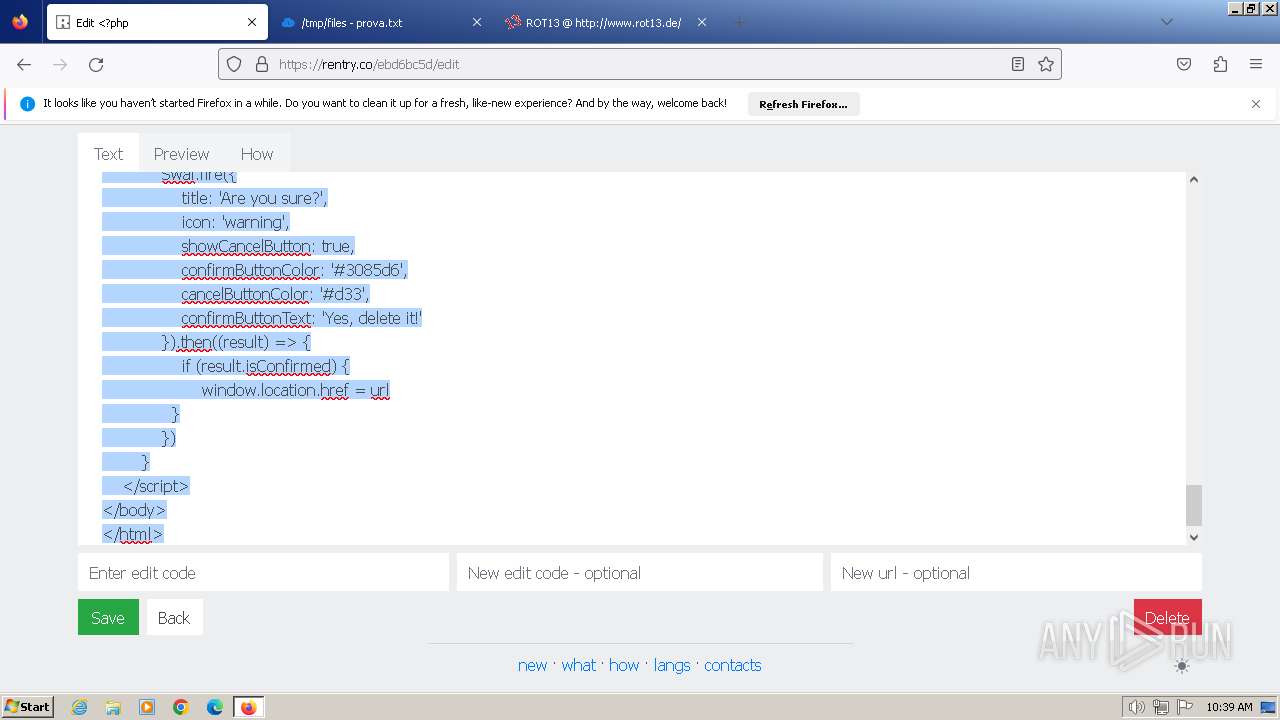Launch Edge from the taskbar
The height and width of the screenshot is (720, 1280).
click(x=215, y=707)
